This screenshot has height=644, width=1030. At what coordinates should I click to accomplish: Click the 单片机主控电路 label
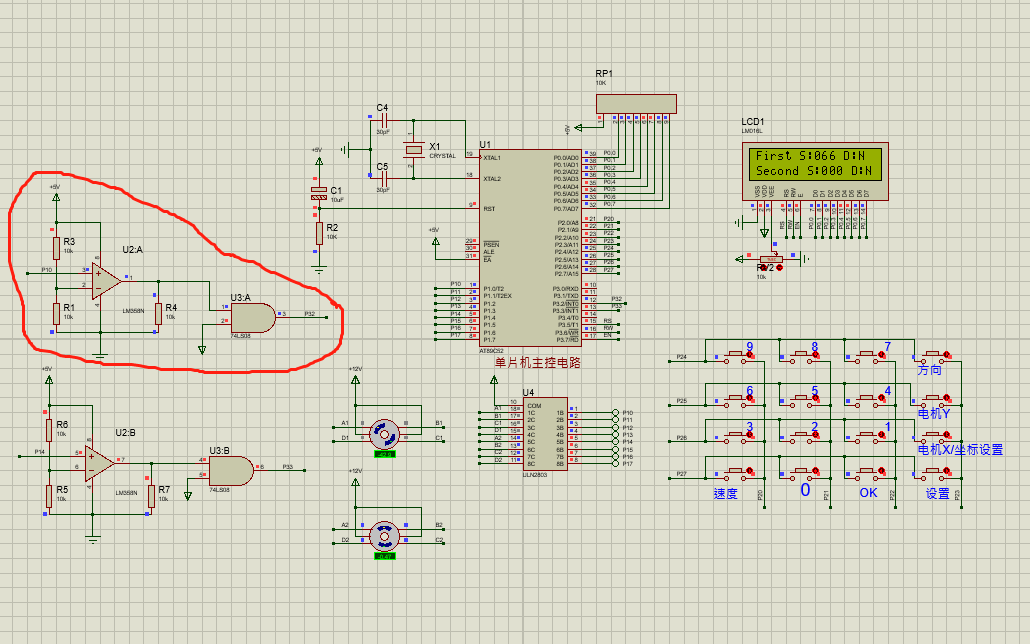pos(537,363)
